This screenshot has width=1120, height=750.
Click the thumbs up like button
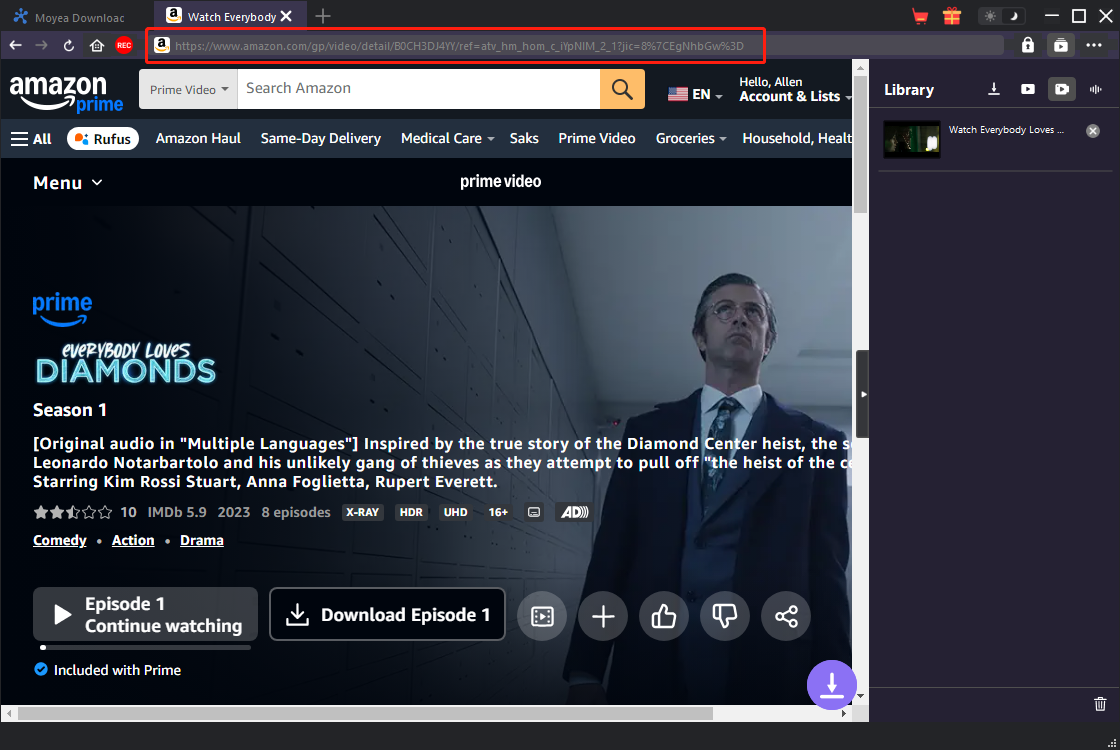(x=664, y=616)
